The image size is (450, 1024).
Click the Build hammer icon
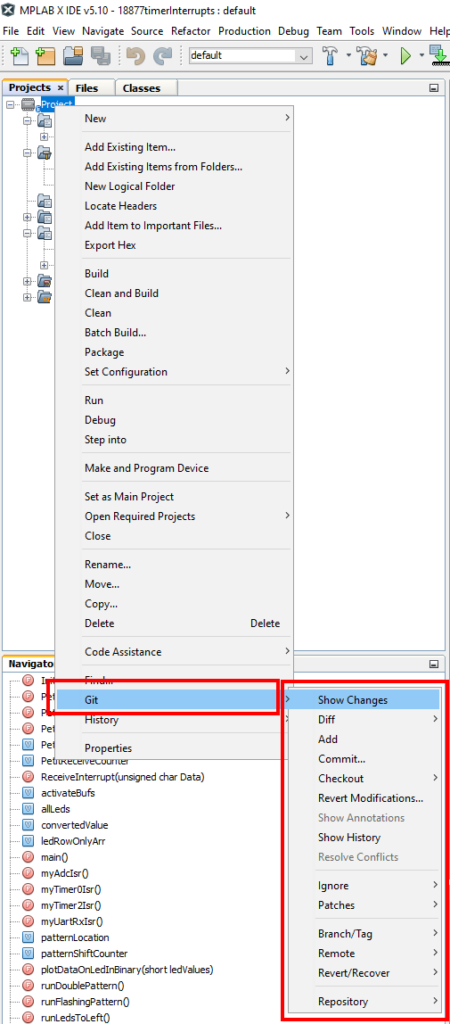coord(332,56)
